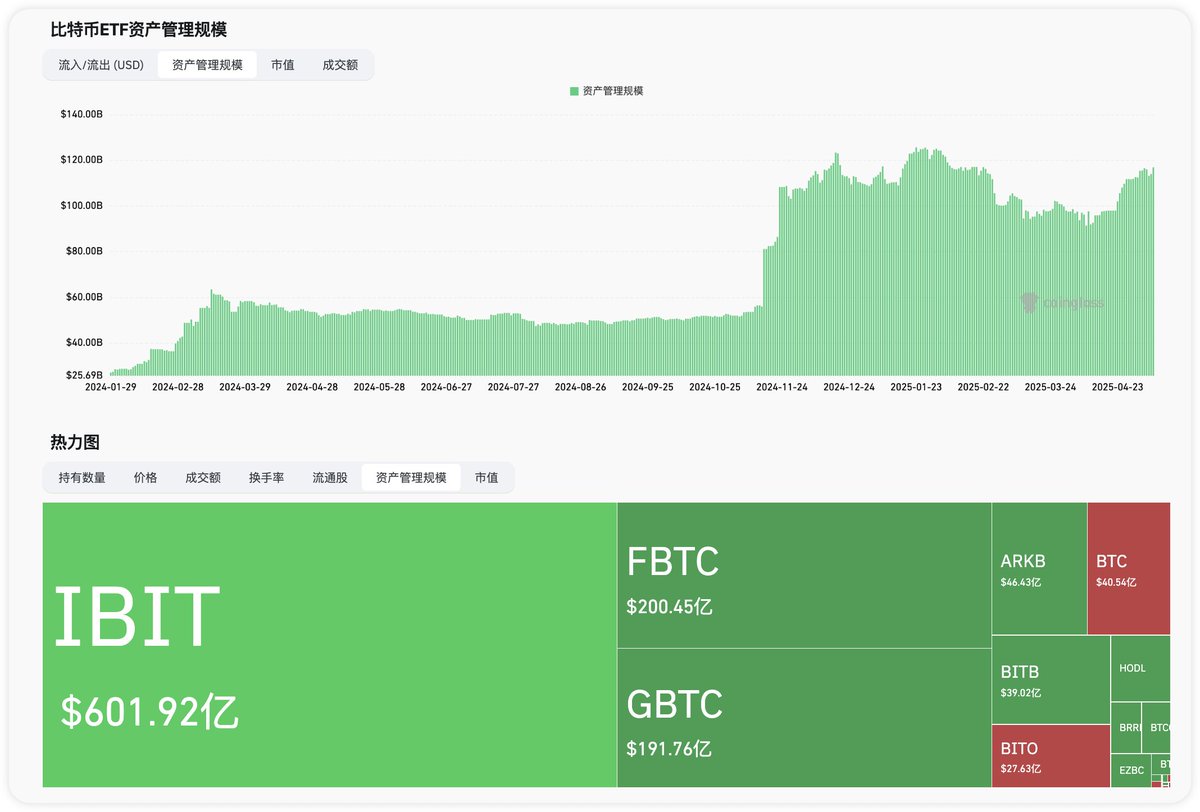Click the red BTC $40.54亿 block

tap(1128, 568)
